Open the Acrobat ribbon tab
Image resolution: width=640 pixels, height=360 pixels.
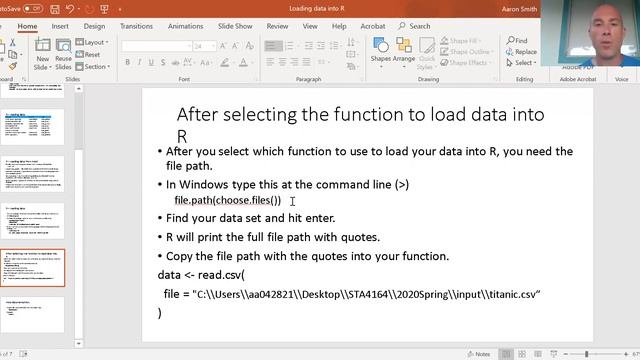pos(373,26)
